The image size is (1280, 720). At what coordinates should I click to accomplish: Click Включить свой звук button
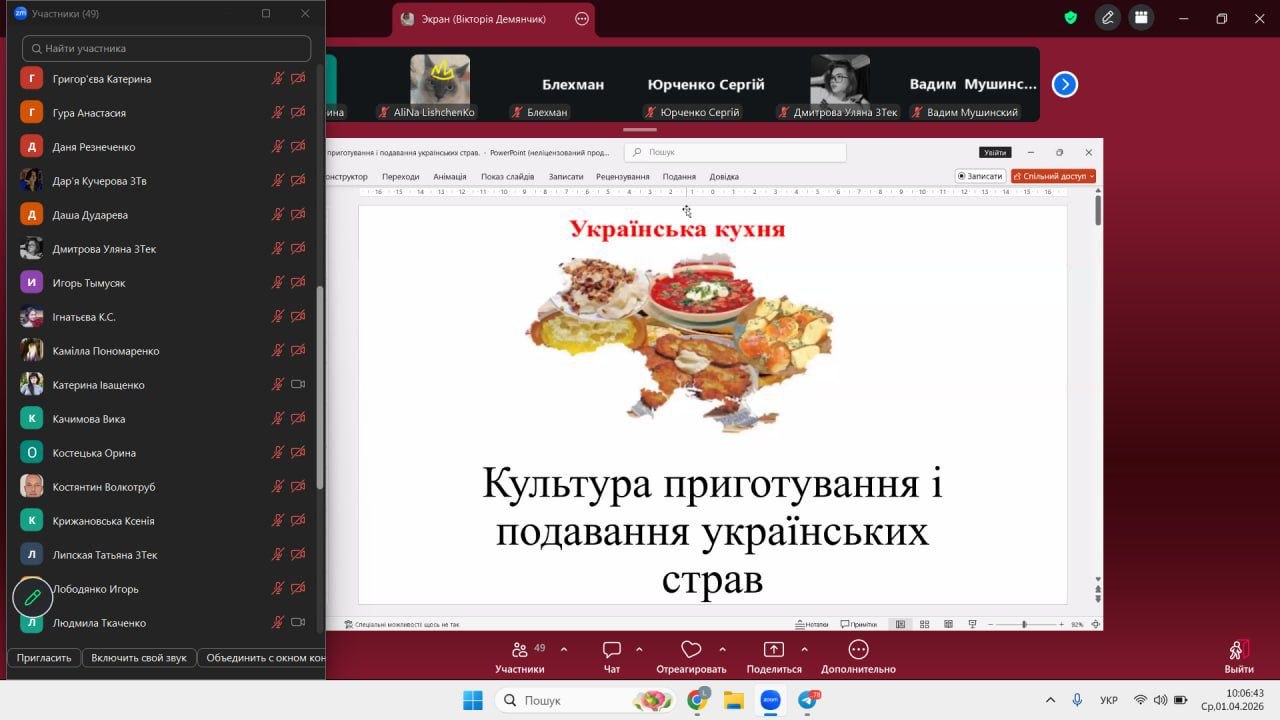[139, 658]
